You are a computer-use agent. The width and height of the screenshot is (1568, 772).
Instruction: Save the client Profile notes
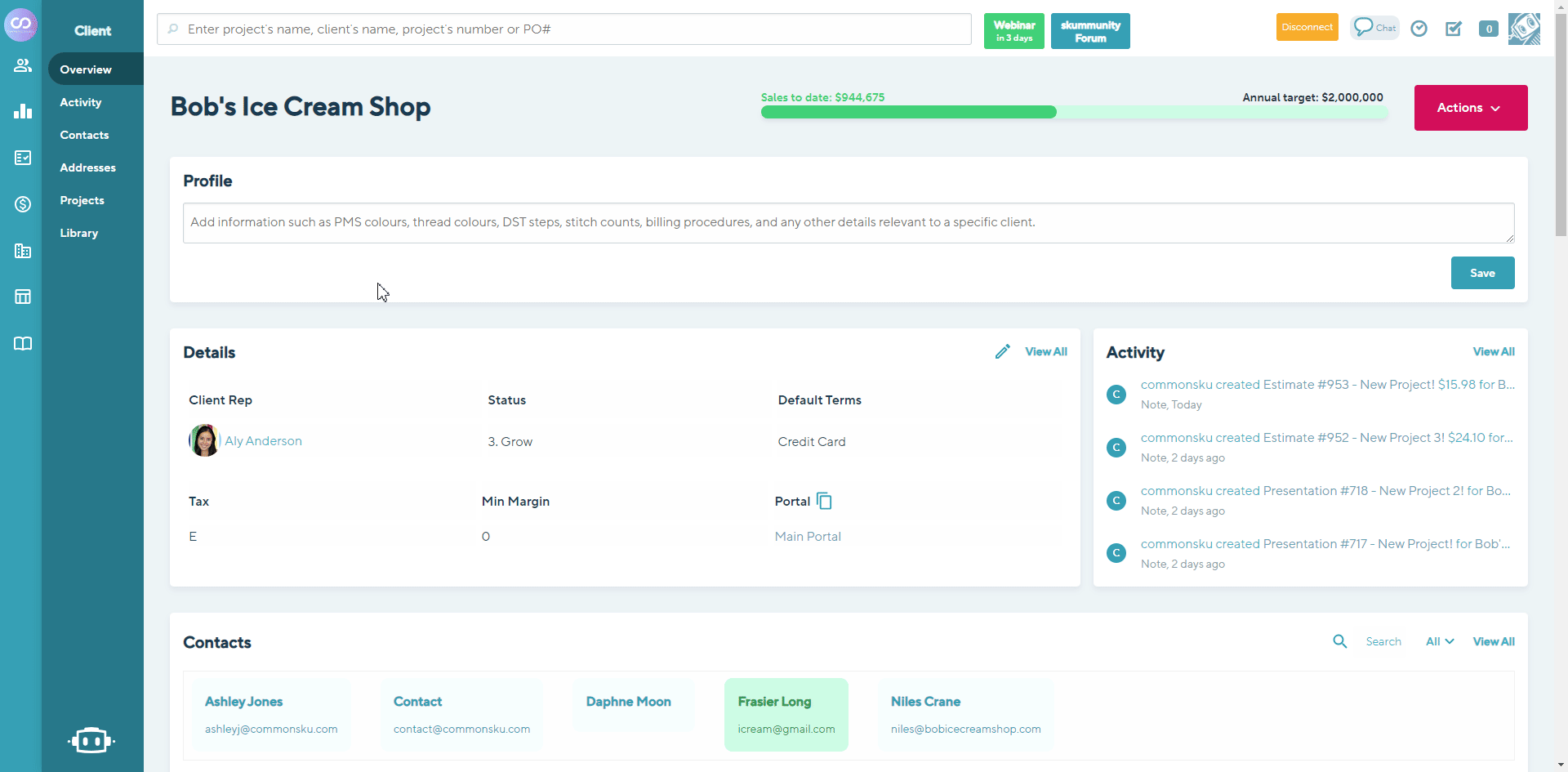[1482, 273]
